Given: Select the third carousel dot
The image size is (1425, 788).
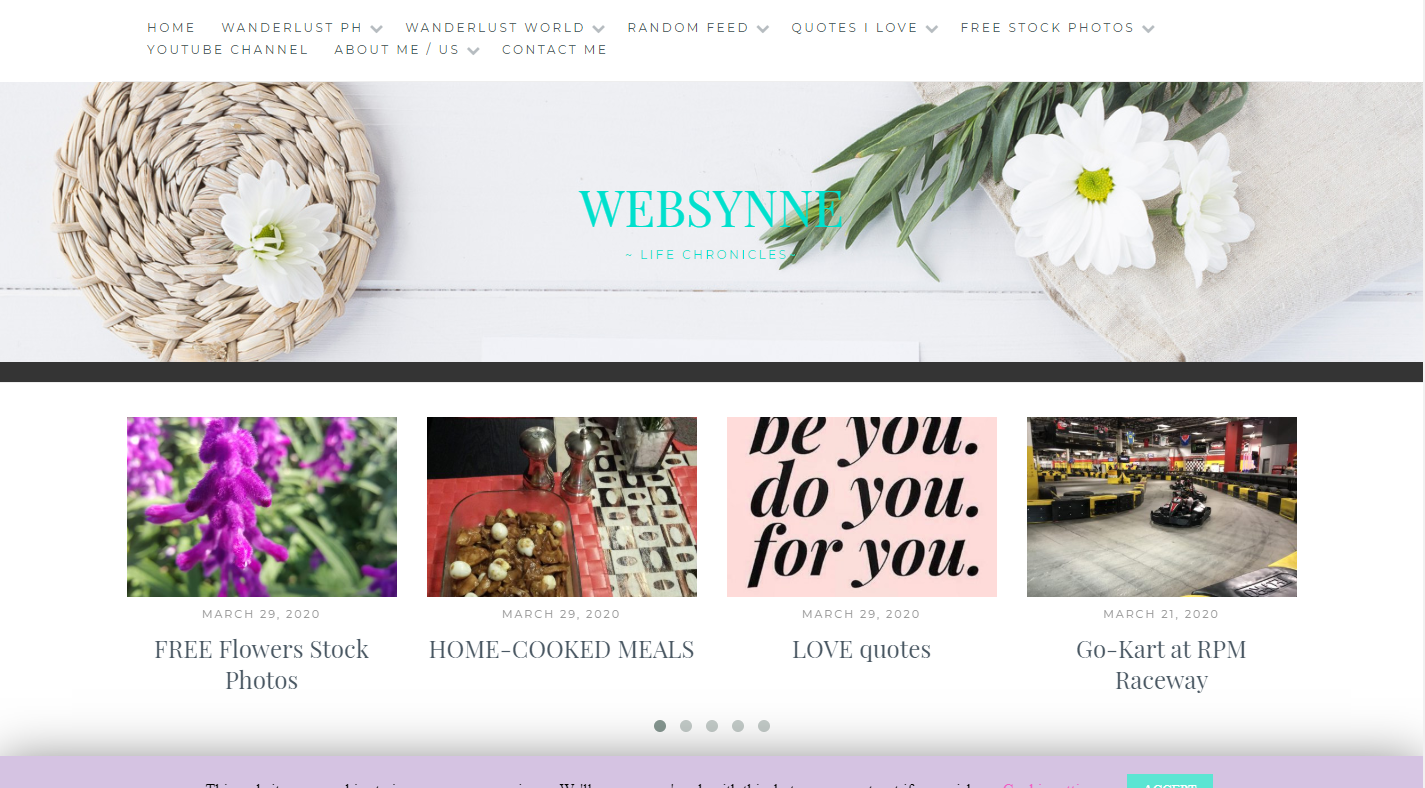Looking at the screenshot, I should pyautogui.click(x=712, y=726).
